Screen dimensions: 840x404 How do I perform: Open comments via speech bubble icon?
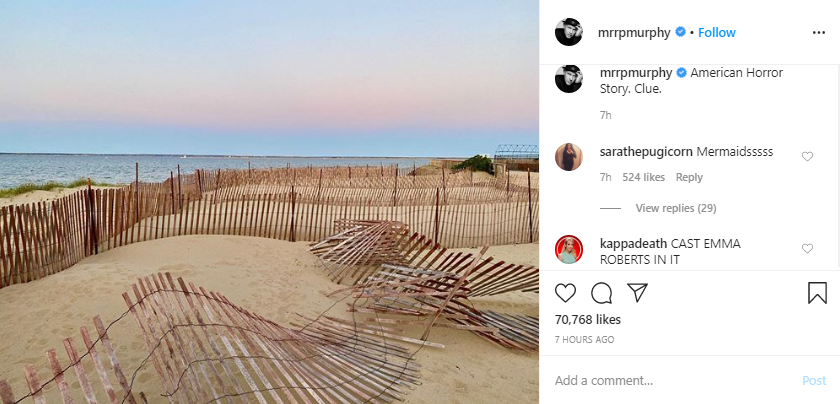coord(601,293)
